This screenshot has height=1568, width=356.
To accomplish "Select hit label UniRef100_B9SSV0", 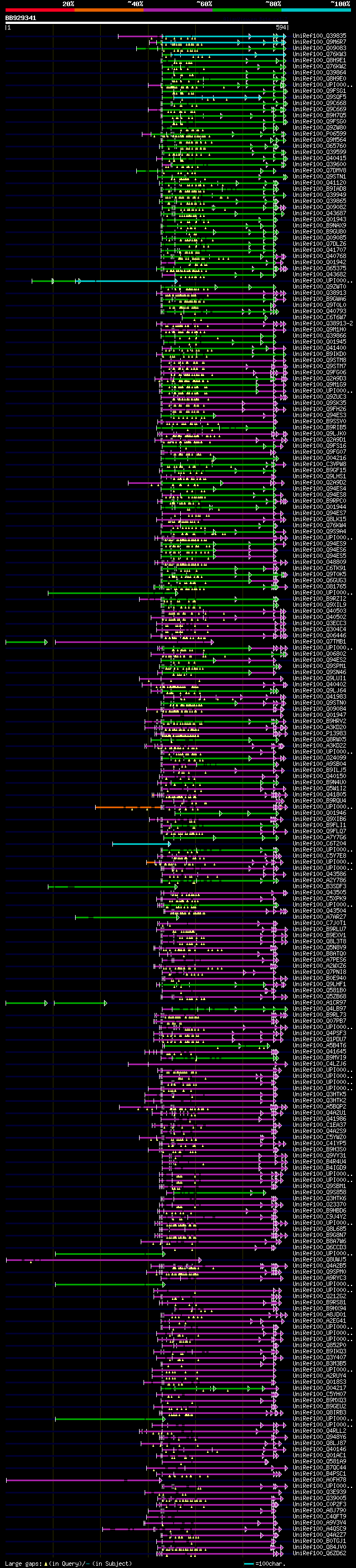I will 319,421.
